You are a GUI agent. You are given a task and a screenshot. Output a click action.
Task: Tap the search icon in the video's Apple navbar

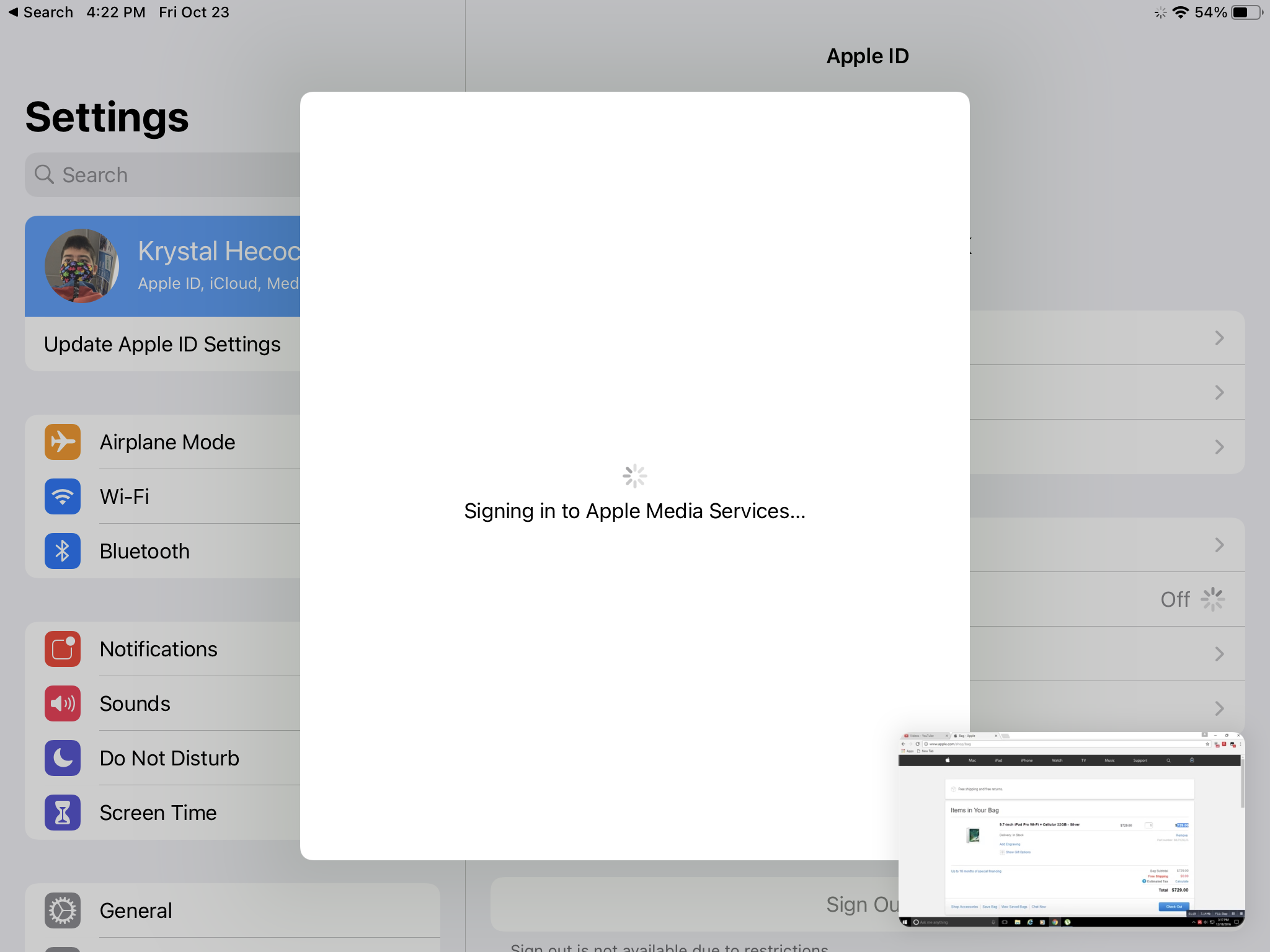[1168, 760]
